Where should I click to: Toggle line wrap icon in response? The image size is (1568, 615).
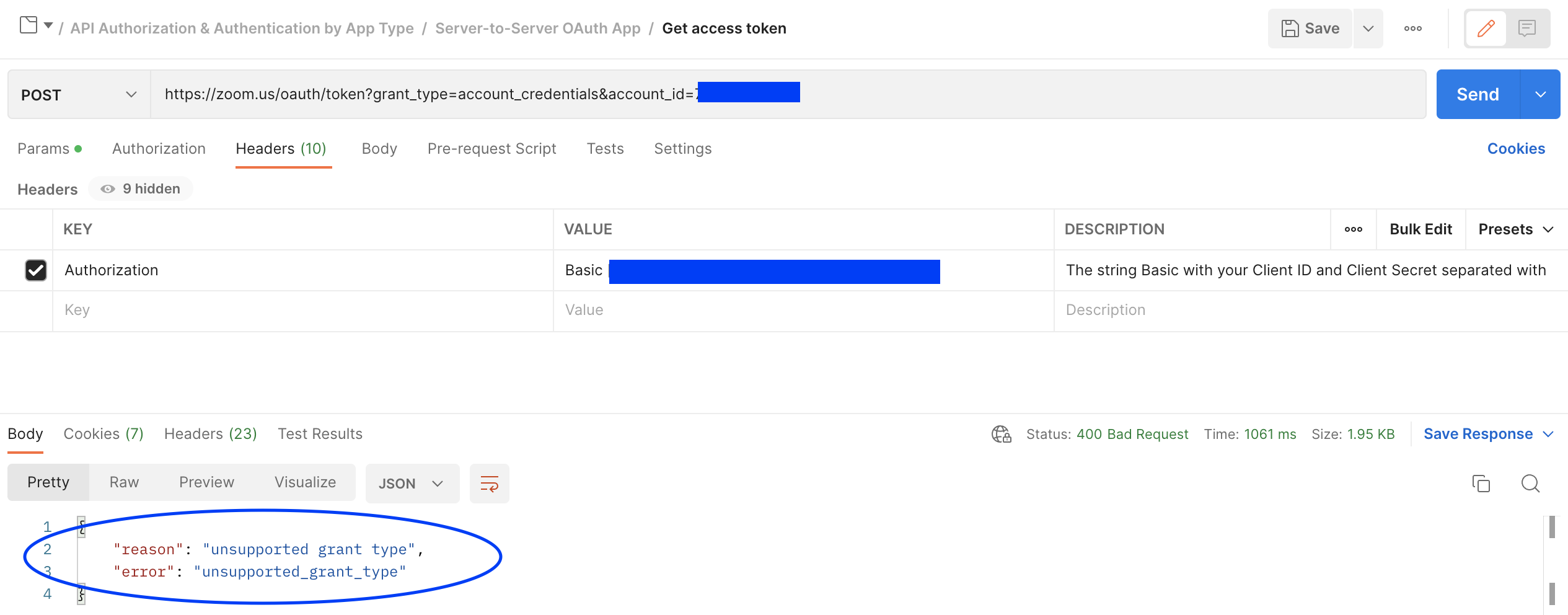point(489,484)
